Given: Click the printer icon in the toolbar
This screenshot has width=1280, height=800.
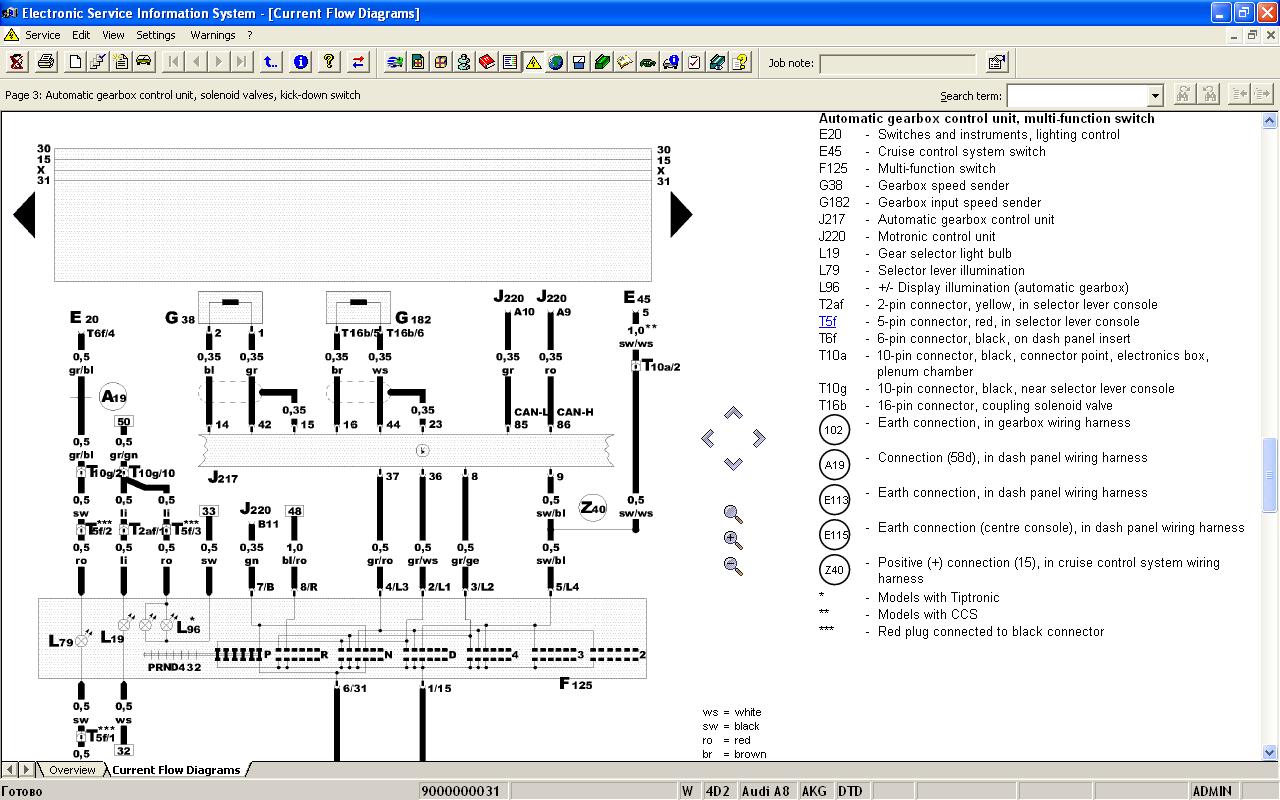Looking at the screenshot, I should pyautogui.click(x=46, y=62).
